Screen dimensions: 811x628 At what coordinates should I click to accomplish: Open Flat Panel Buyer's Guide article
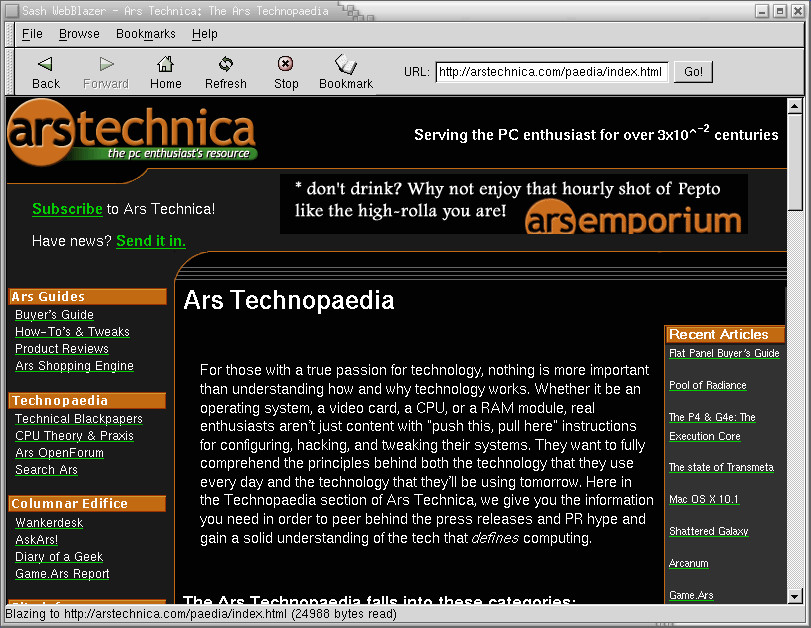pos(724,353)
